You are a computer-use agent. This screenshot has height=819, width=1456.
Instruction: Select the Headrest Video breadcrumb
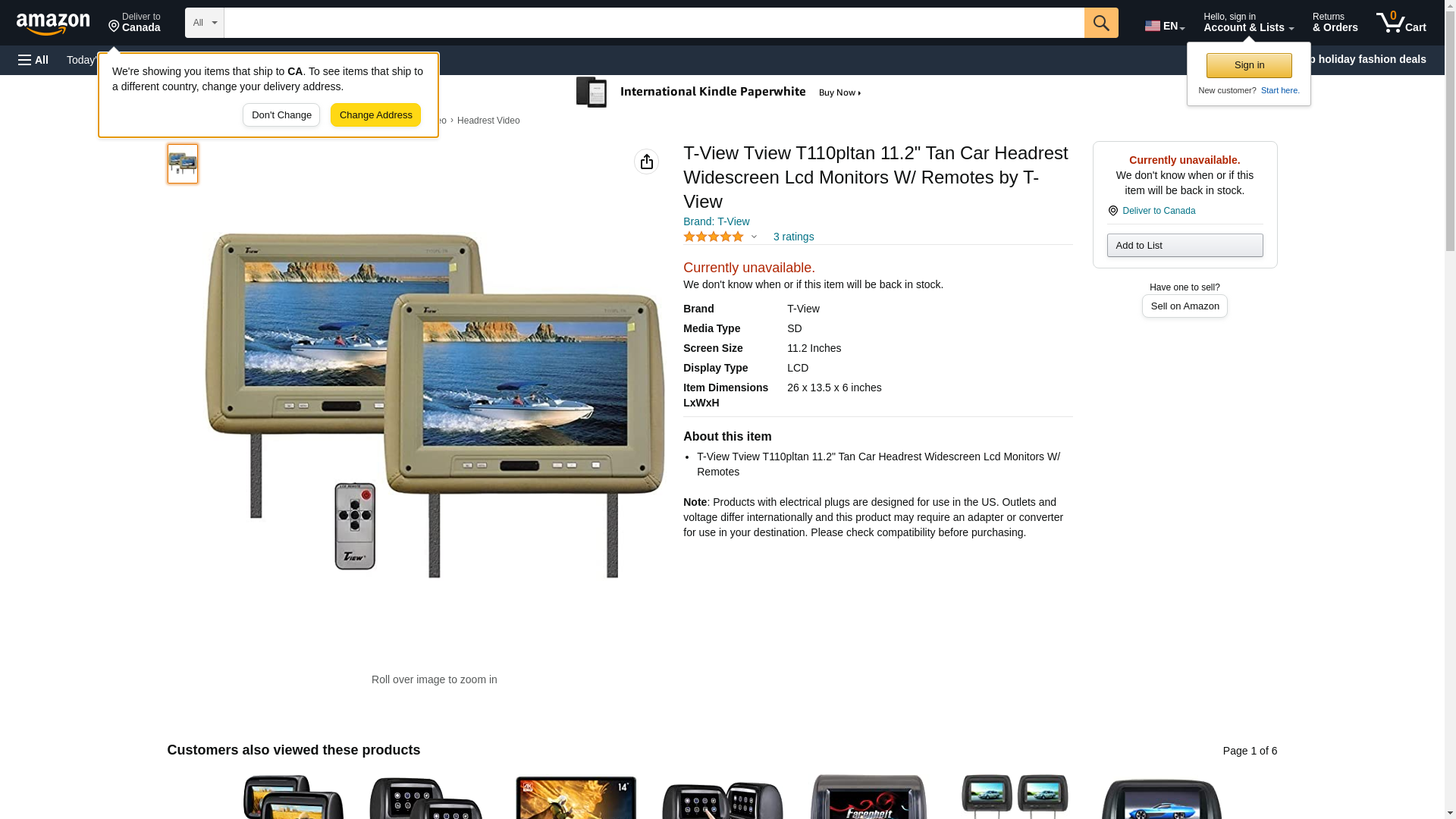pyautogui.click(x=488, y=121)
